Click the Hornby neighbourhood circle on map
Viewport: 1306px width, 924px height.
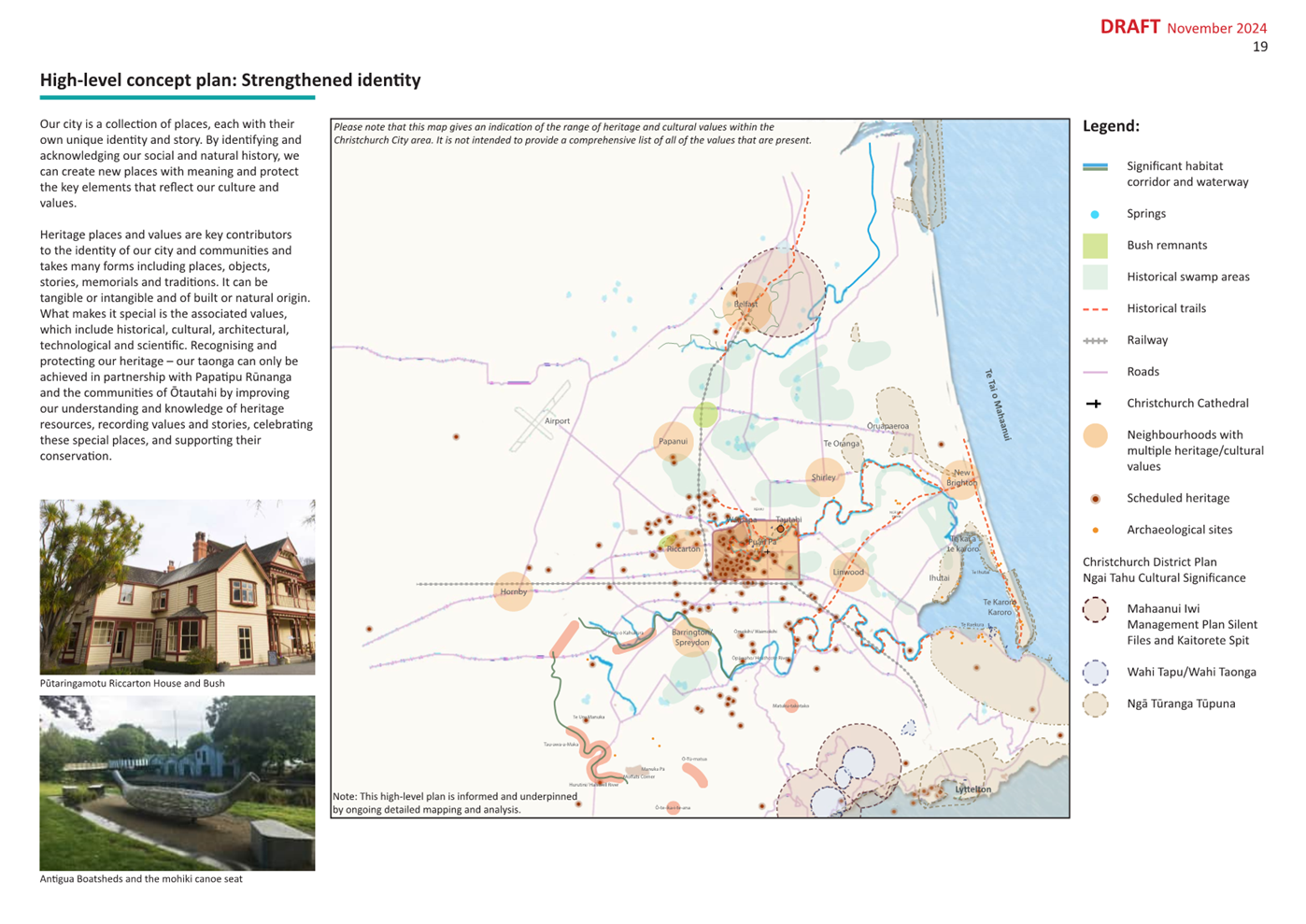[513, 591]
